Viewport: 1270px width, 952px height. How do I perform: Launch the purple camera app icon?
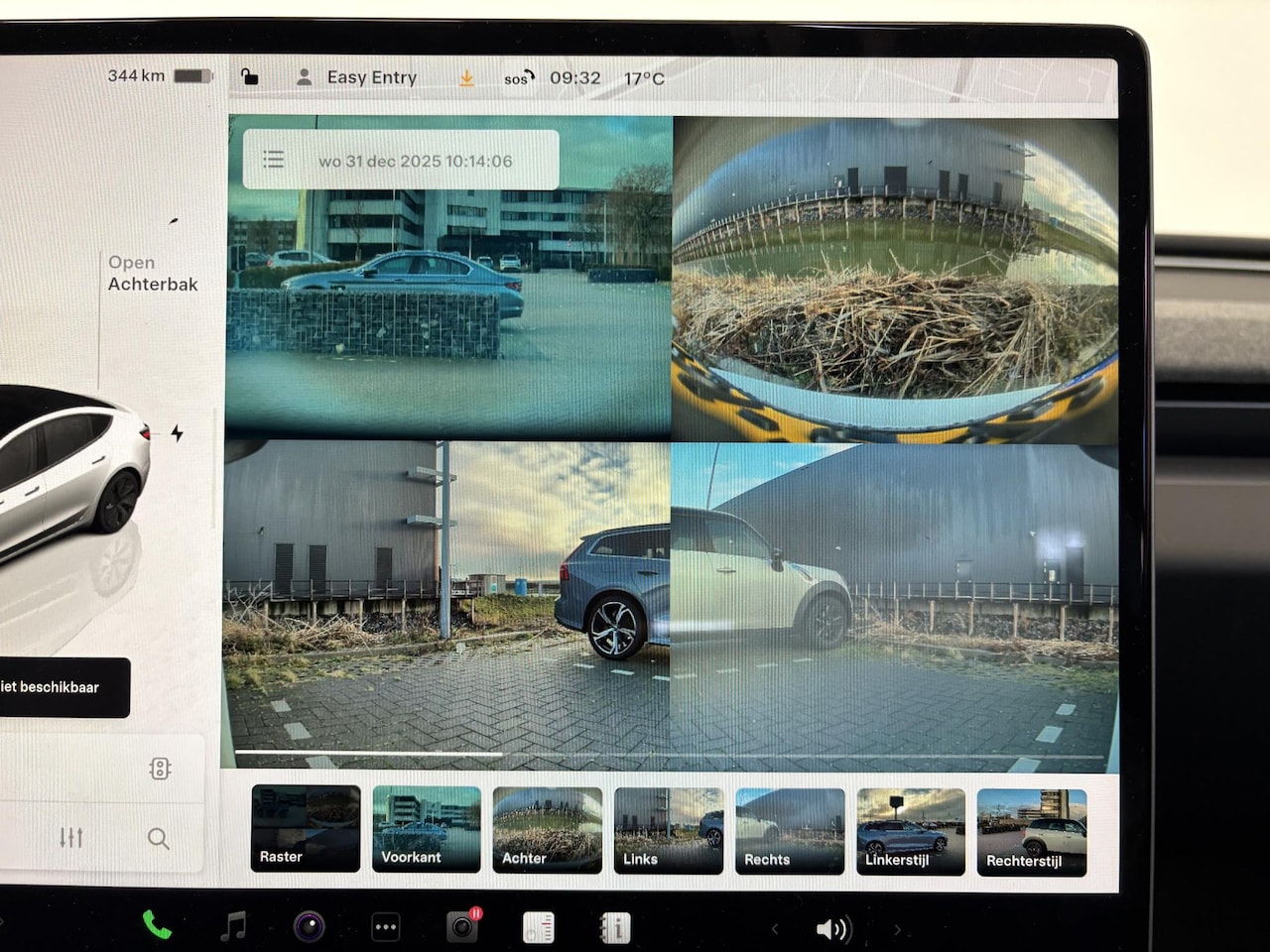[x=310, y=927]
